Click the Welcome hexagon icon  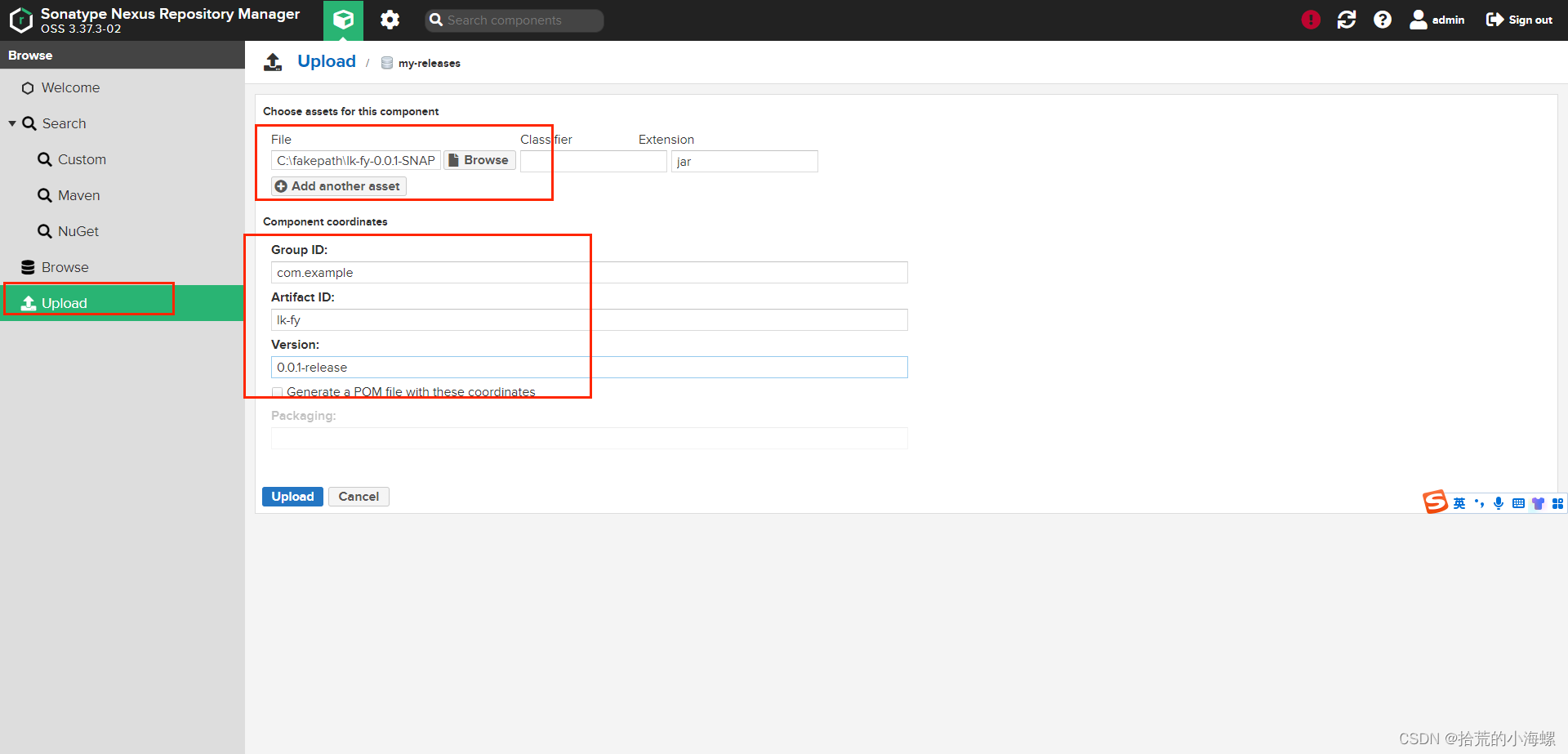[28, 87]
